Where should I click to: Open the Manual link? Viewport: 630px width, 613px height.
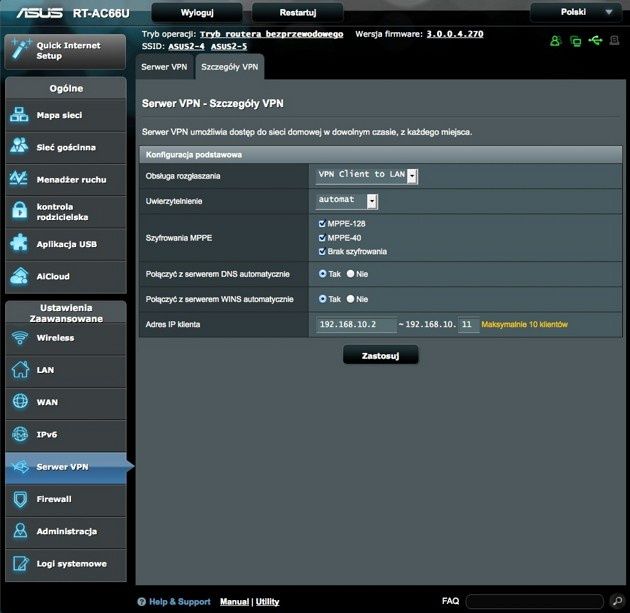coord(234,601)
